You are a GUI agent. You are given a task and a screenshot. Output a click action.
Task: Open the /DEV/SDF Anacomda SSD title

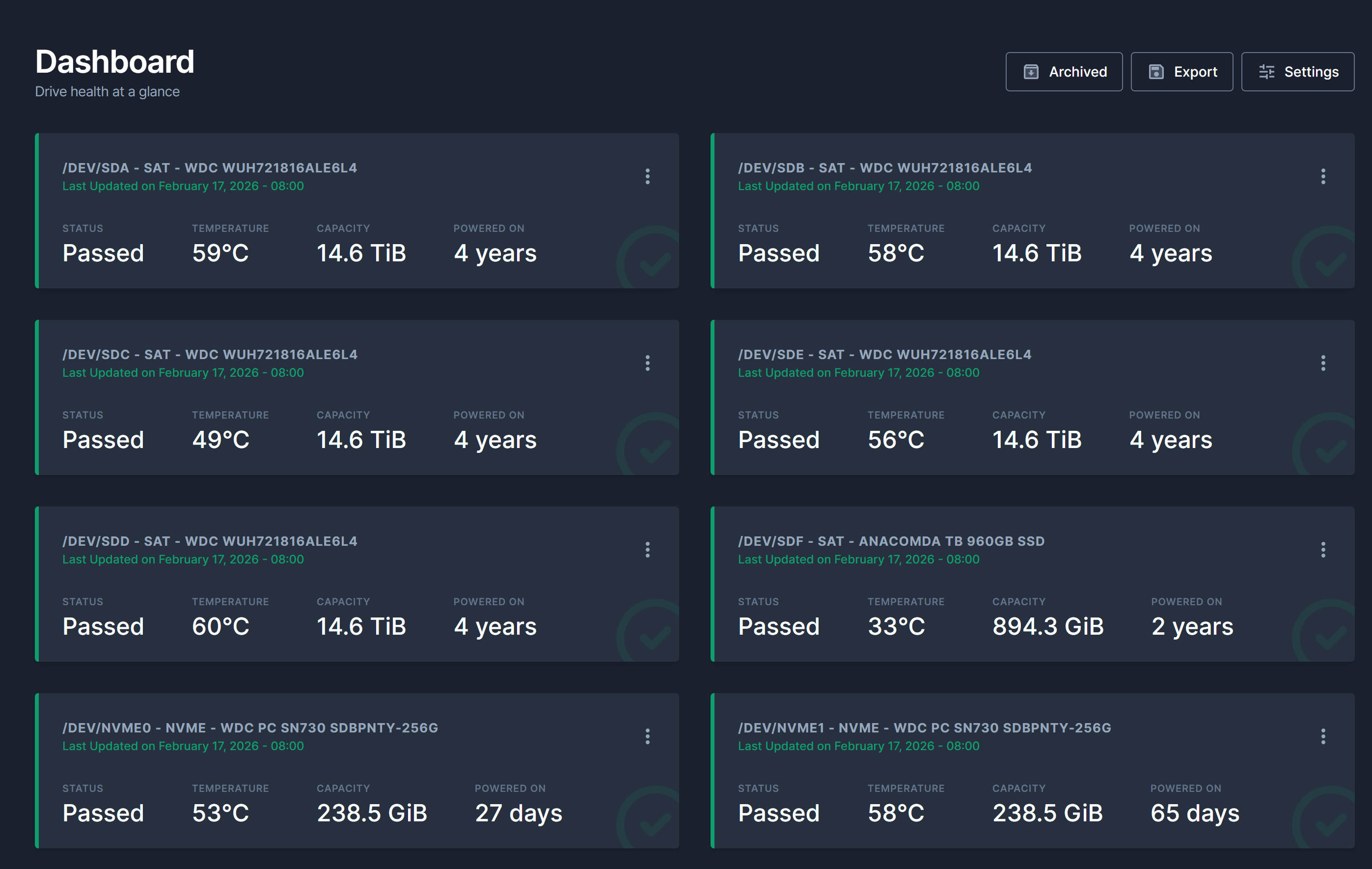[891, 541]
